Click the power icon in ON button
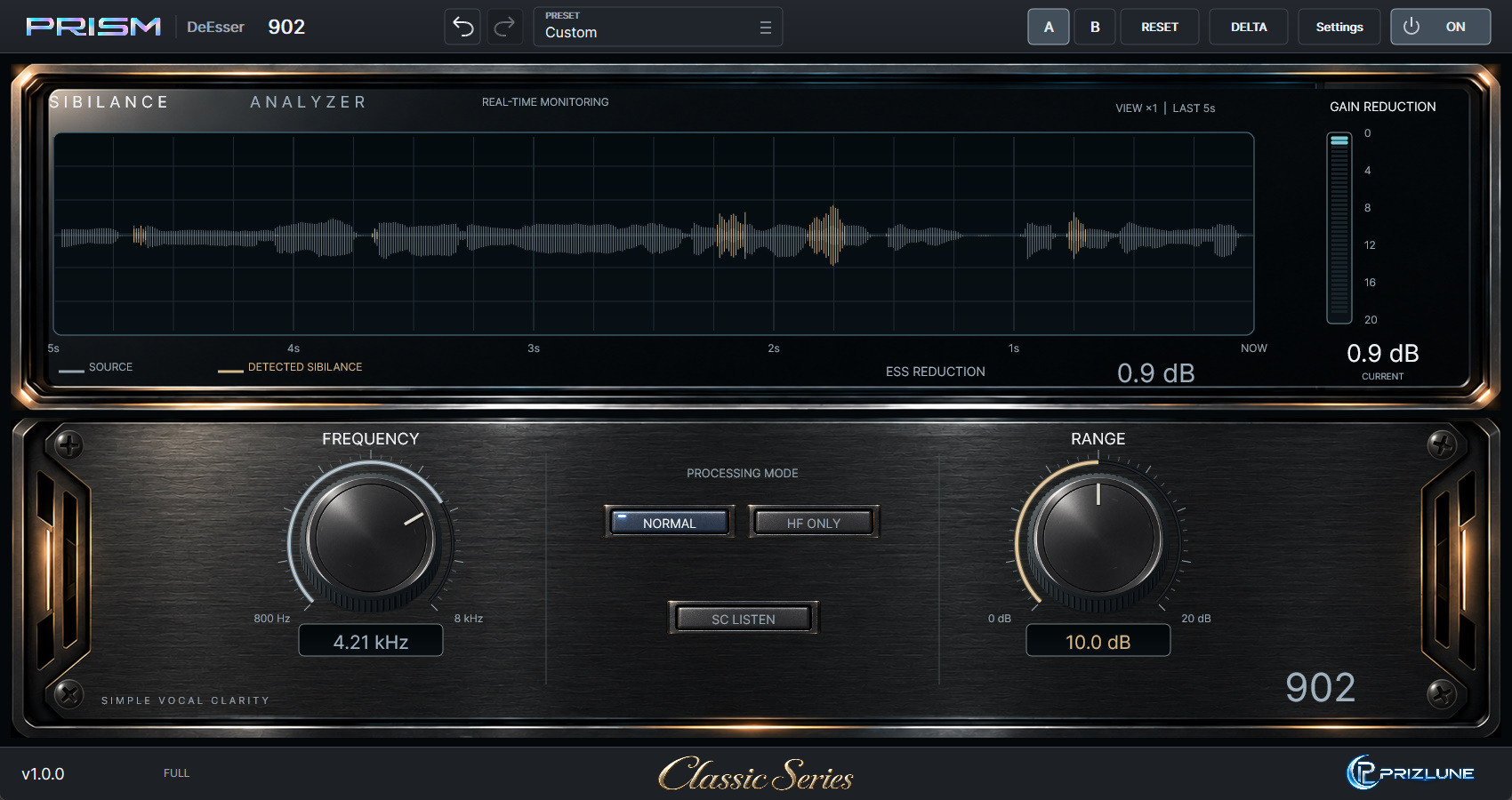Image resolution: width=1512 pixels, height=800 pixels. click(x=1411, y=27)
